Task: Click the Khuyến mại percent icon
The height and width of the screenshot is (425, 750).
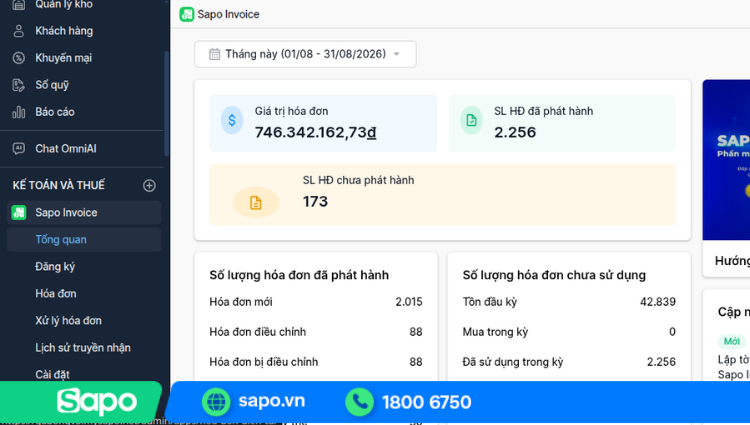Action: [19, 58]
